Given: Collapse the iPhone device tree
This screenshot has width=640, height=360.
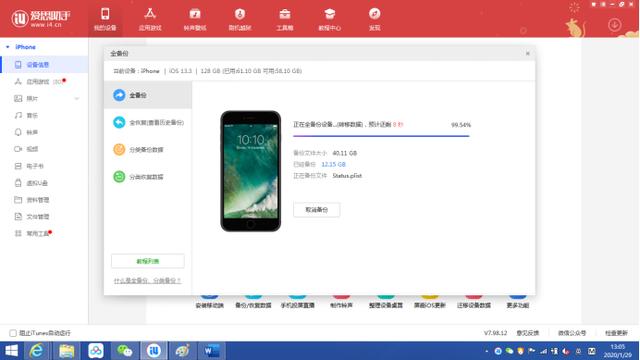Looking at the screenshot, I should pyautogui.click(x=7, y=47).
